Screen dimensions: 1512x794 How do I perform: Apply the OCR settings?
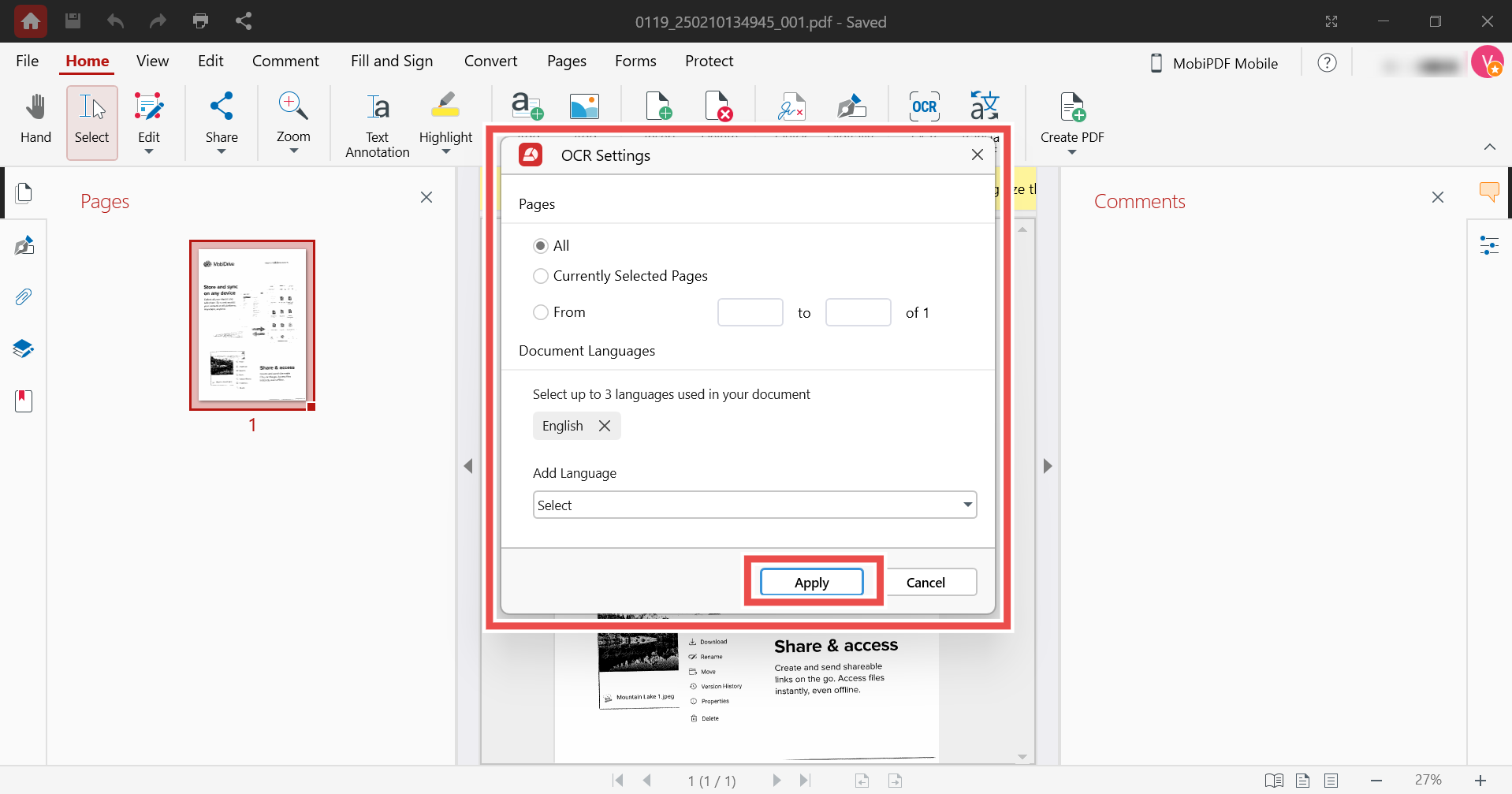[x=811, y=582]
